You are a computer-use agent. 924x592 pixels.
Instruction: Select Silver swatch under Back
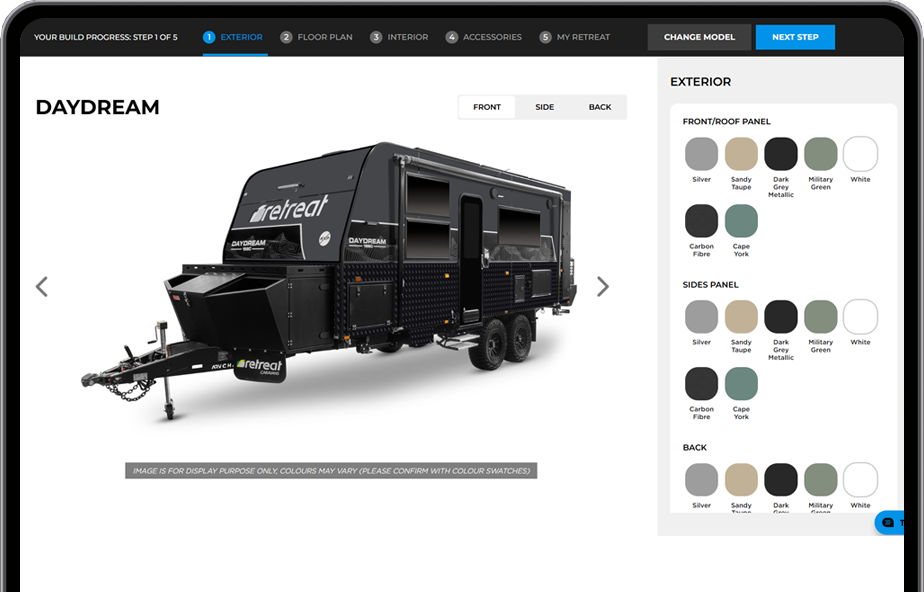(x=701, y=479)
